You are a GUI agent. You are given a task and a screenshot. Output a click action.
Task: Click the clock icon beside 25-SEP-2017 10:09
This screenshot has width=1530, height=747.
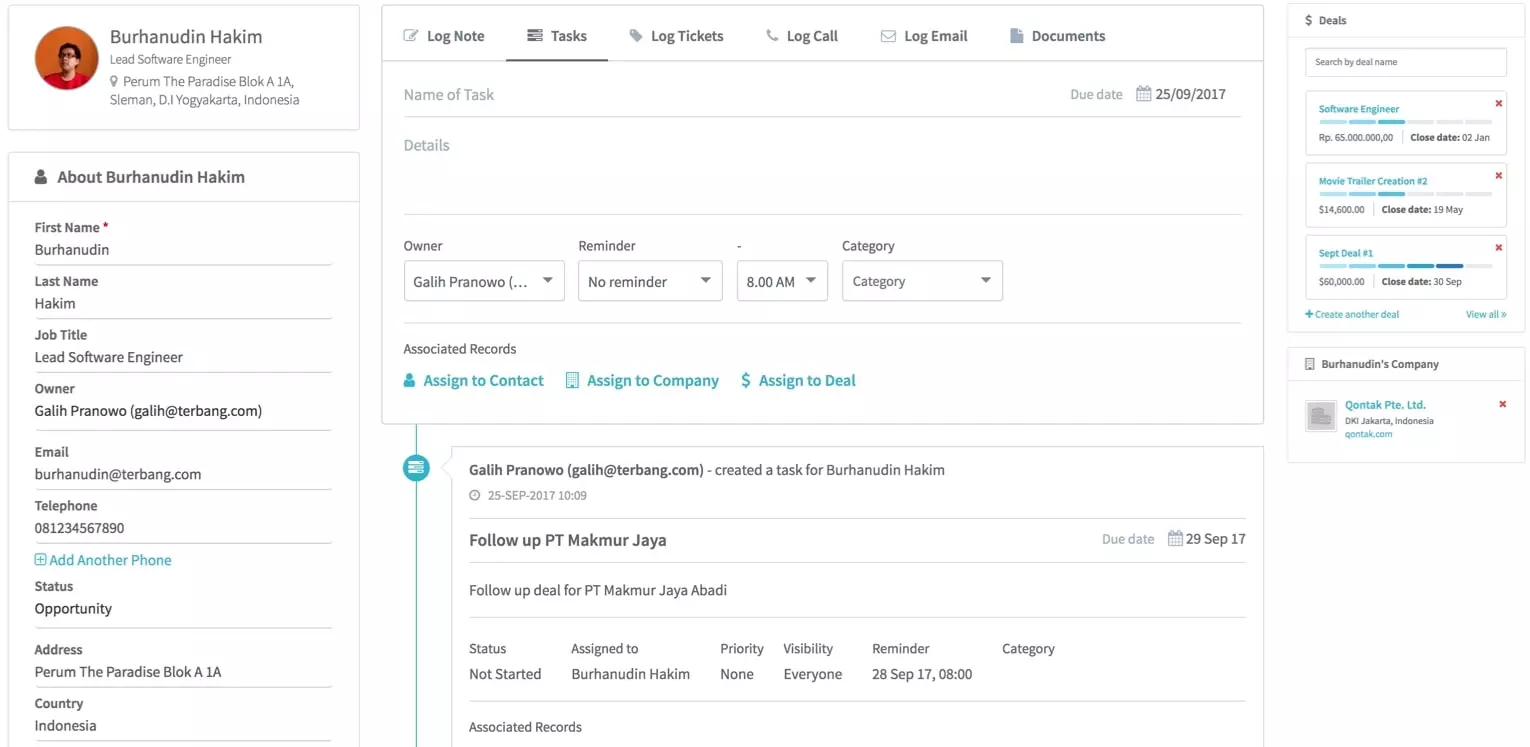click(475, 496)
